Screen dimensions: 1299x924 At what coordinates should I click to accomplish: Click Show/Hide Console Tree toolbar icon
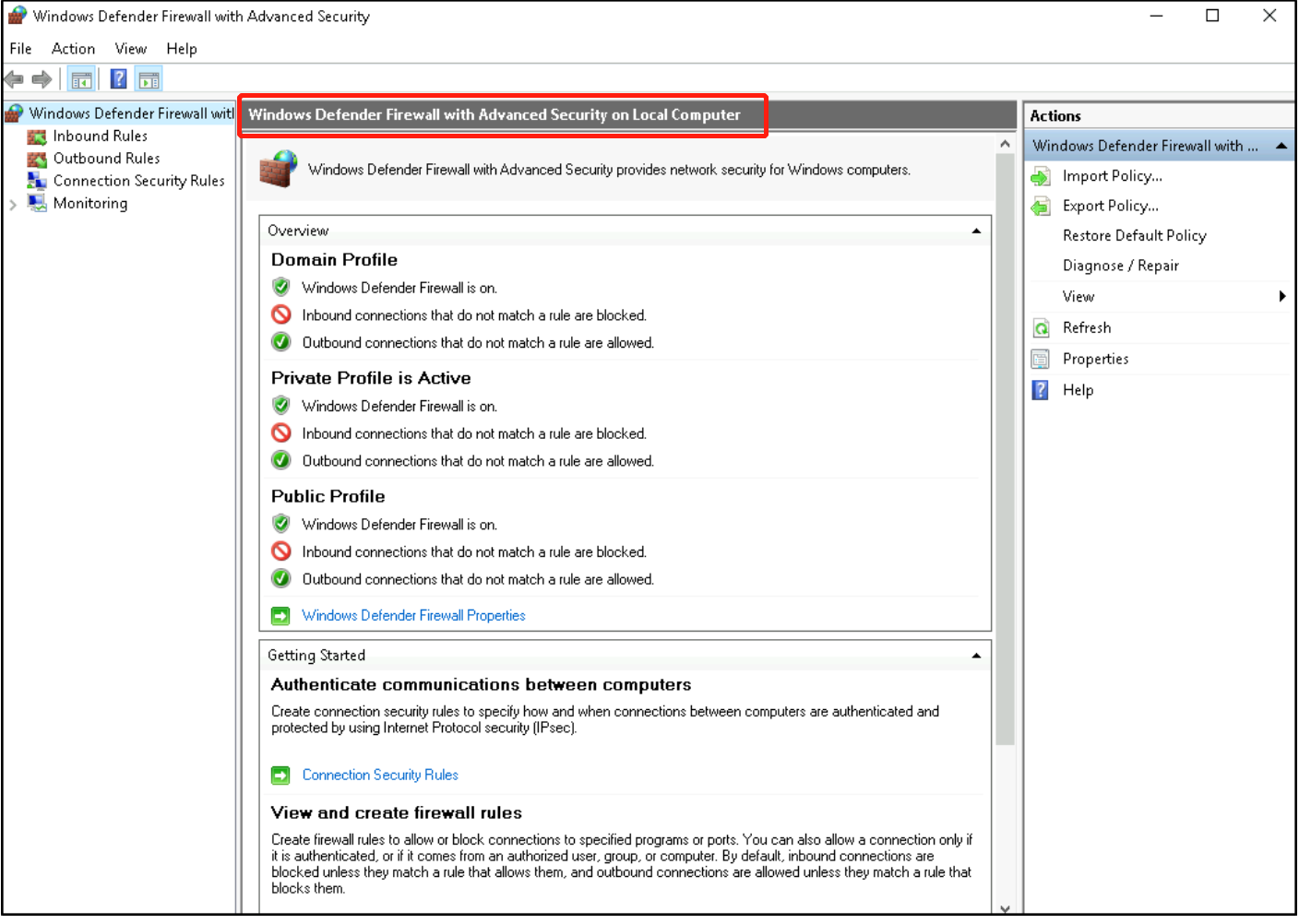[81, 80]
